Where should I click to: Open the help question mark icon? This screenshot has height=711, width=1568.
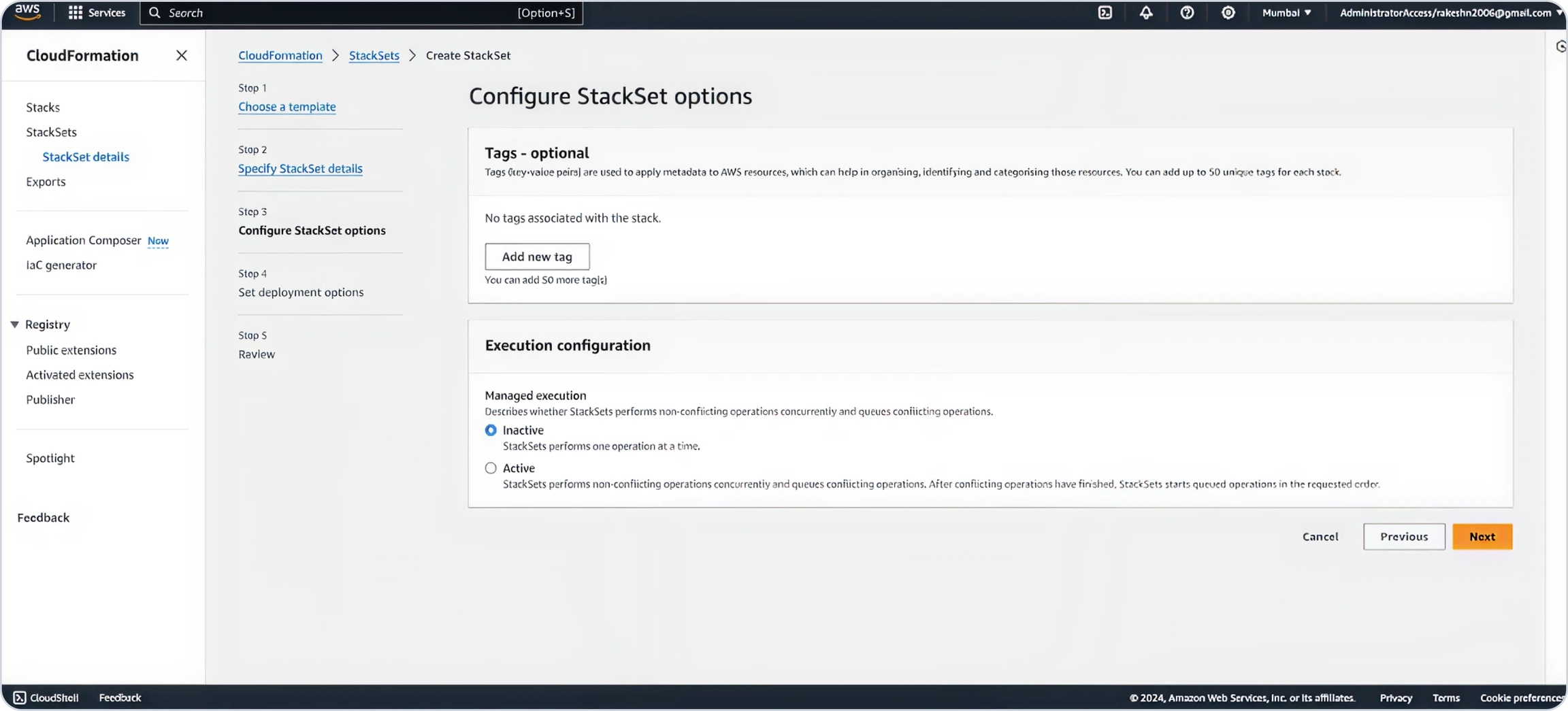tap(1187, 12)
